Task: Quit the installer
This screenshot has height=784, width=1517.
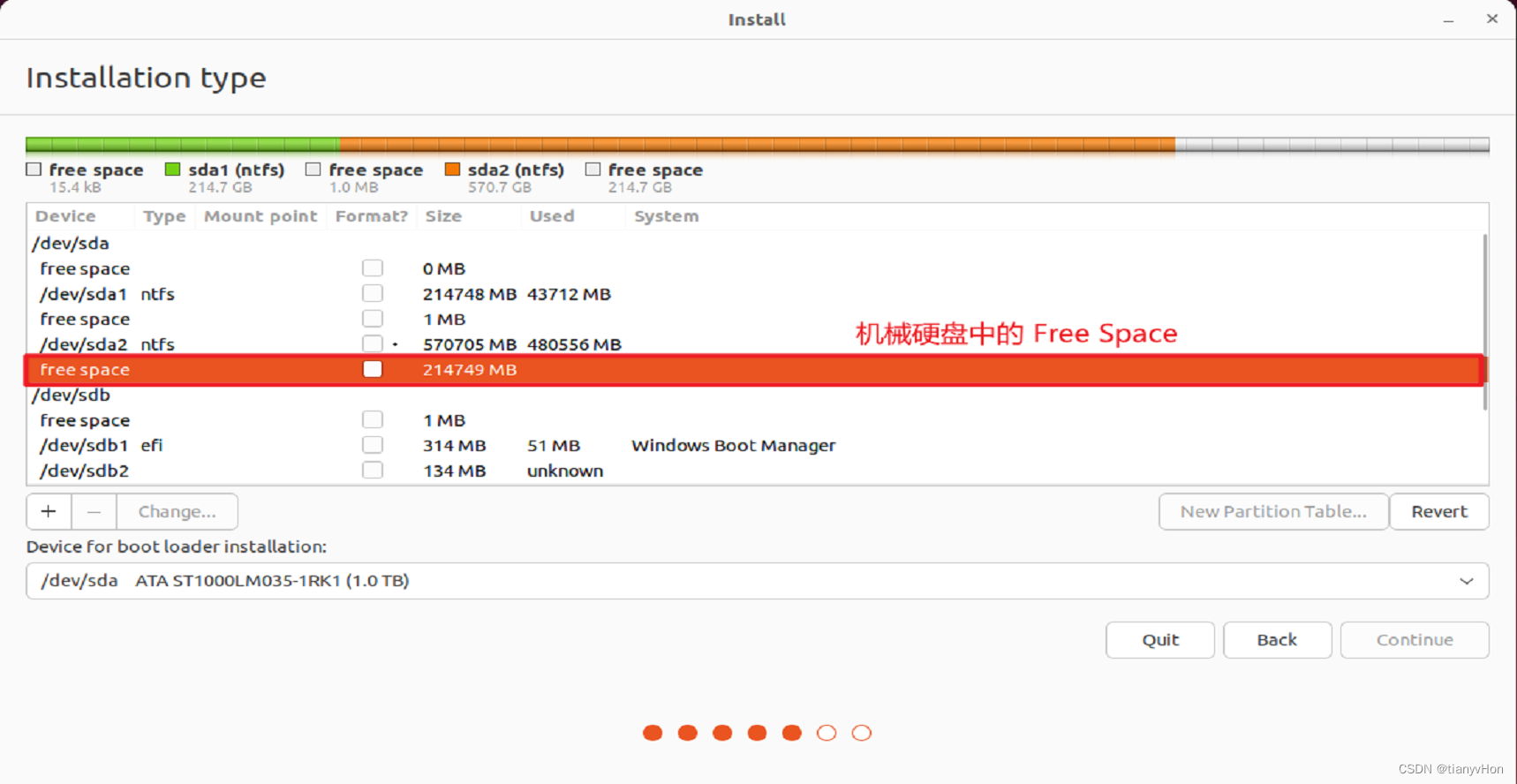Action: click(x=1160, y=640)
